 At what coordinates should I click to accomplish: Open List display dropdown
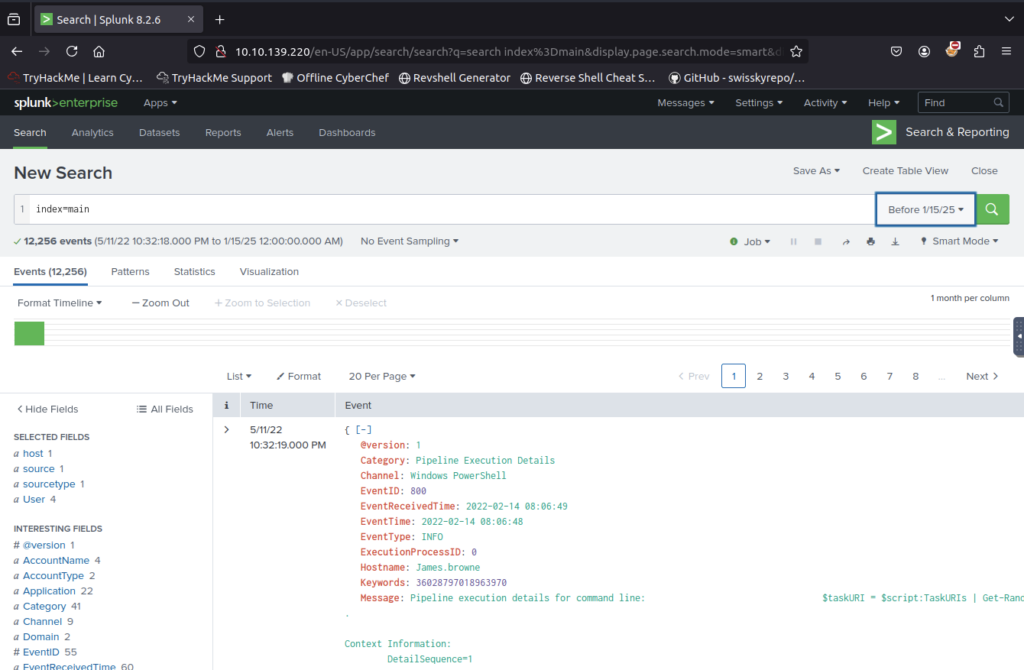click(x=239, y=376)
